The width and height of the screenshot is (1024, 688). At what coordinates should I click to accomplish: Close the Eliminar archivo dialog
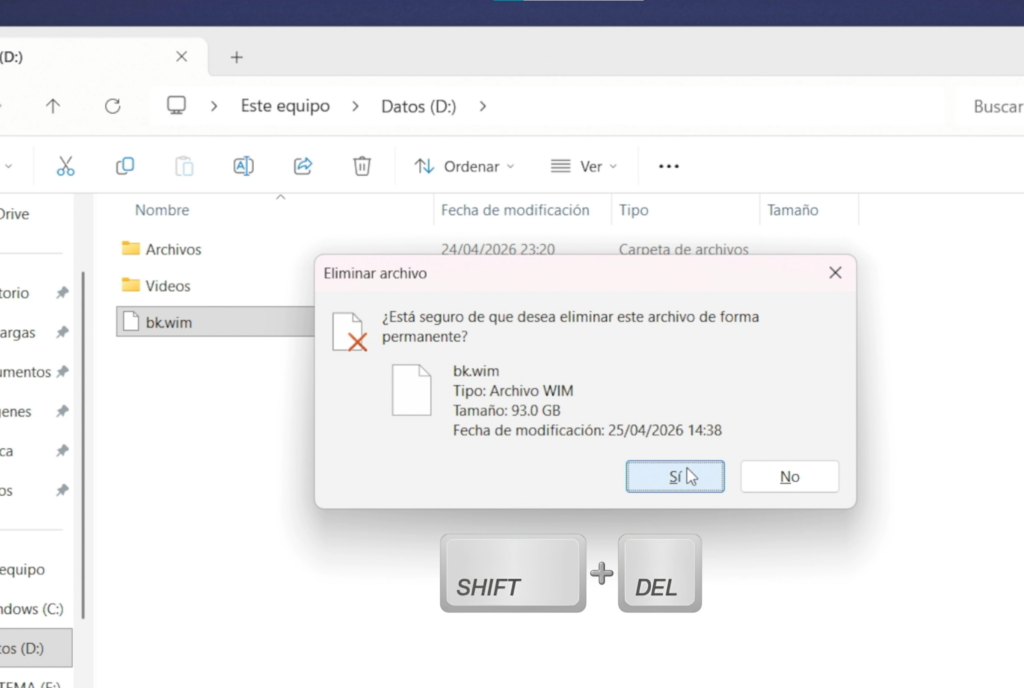[835, 272]
